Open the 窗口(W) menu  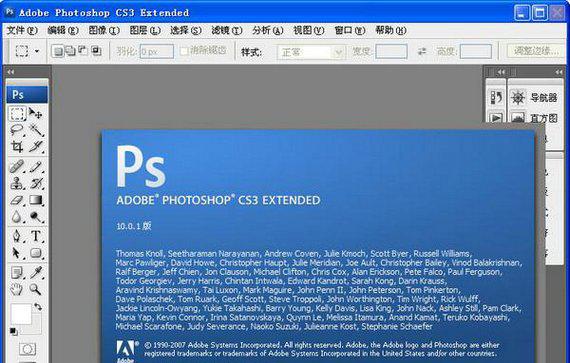click(350, 31)
